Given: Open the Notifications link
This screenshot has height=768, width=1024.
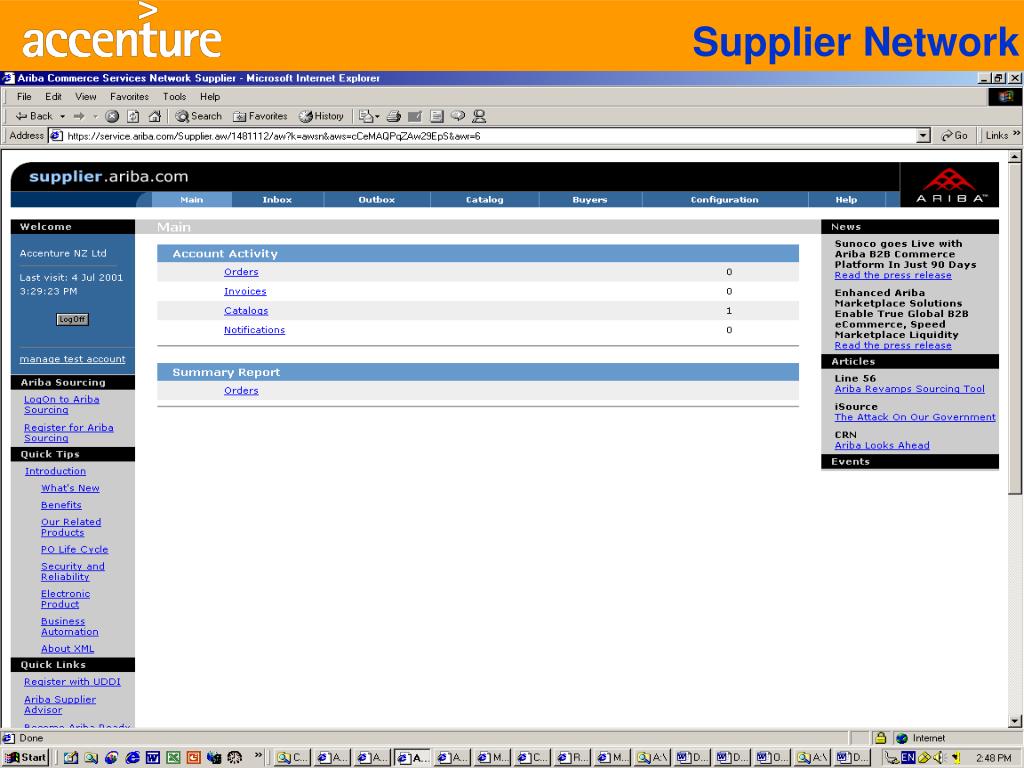Looking at the screenshot, I should [x=254, y=330].
